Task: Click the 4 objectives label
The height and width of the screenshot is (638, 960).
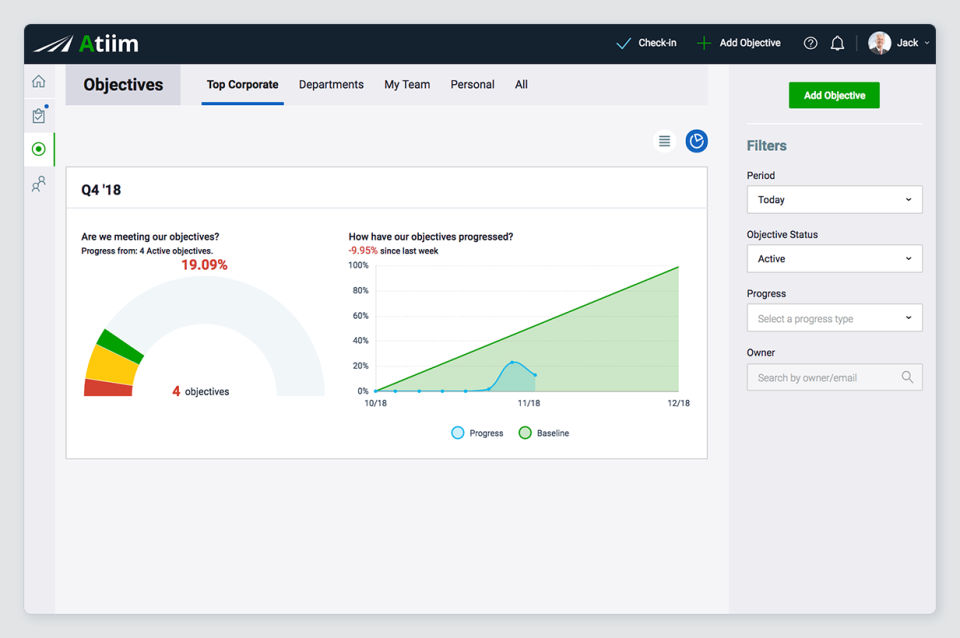Action: (x=201, y=391)
